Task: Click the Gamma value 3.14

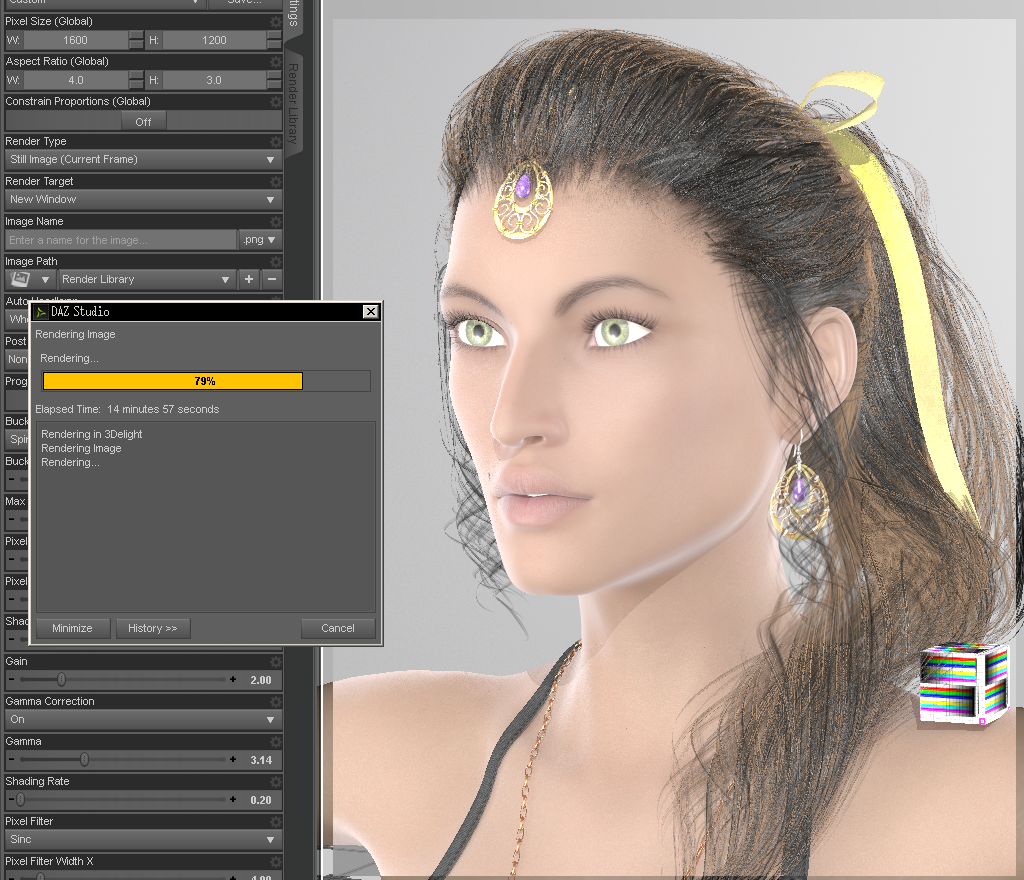Action: pos(261,760)
